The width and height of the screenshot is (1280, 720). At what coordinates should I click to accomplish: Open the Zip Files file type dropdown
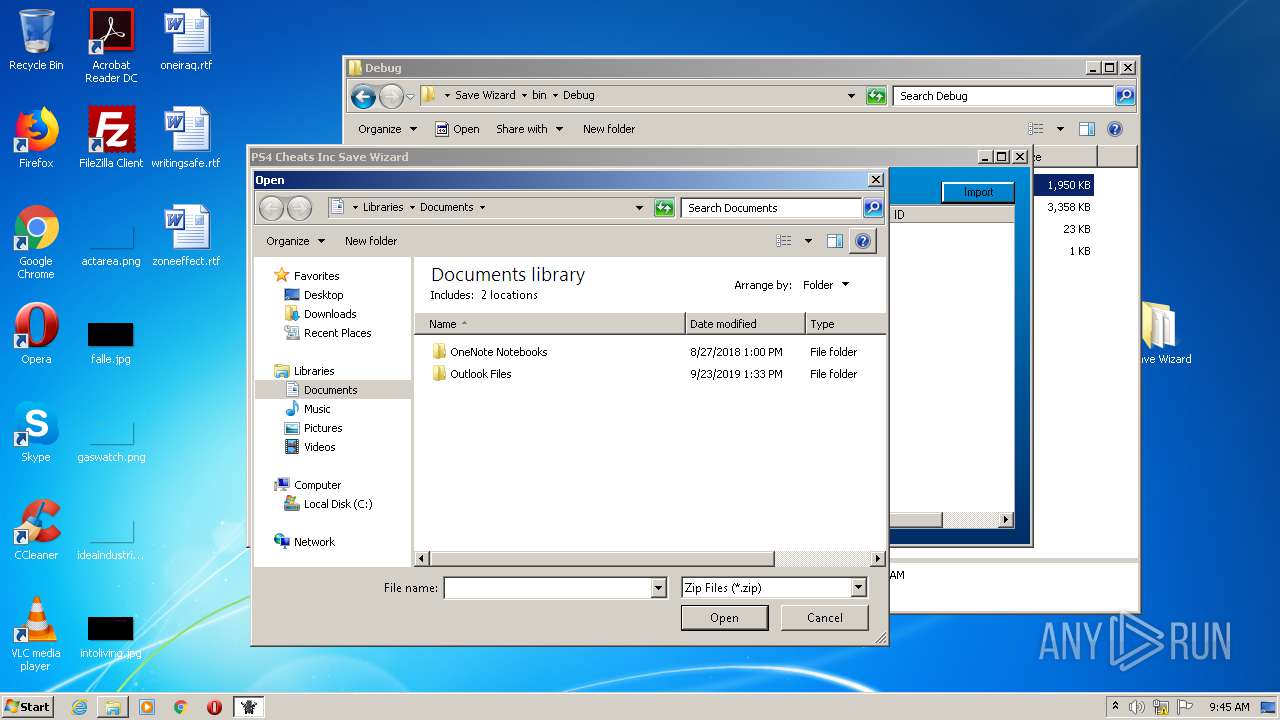[x=858, y=588]
